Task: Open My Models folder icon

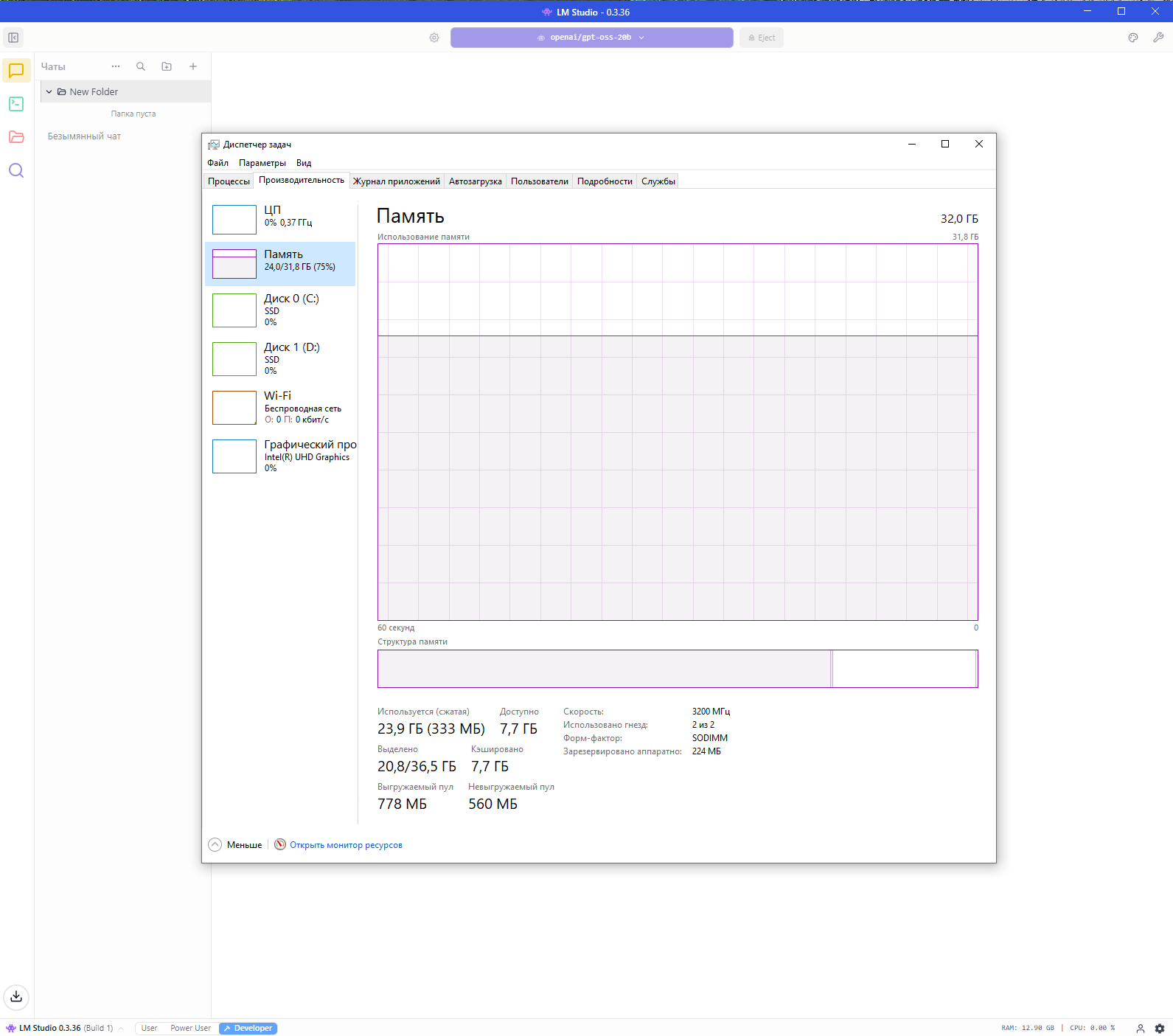Action: [16, 137]
